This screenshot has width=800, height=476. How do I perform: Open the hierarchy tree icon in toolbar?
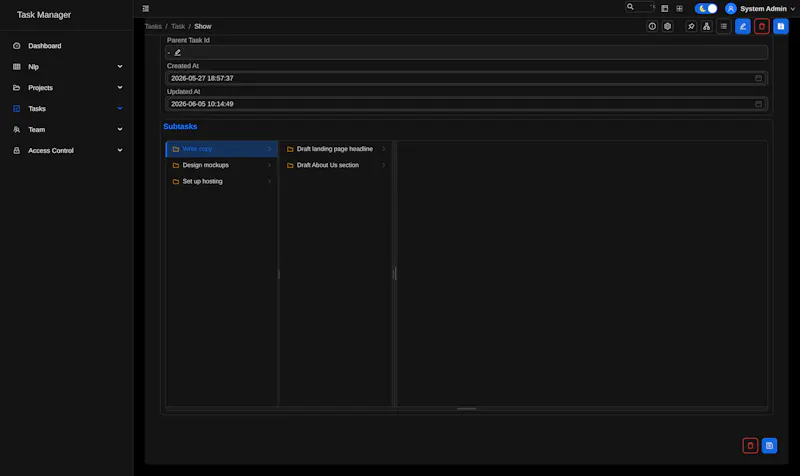[x=706, y=27]
